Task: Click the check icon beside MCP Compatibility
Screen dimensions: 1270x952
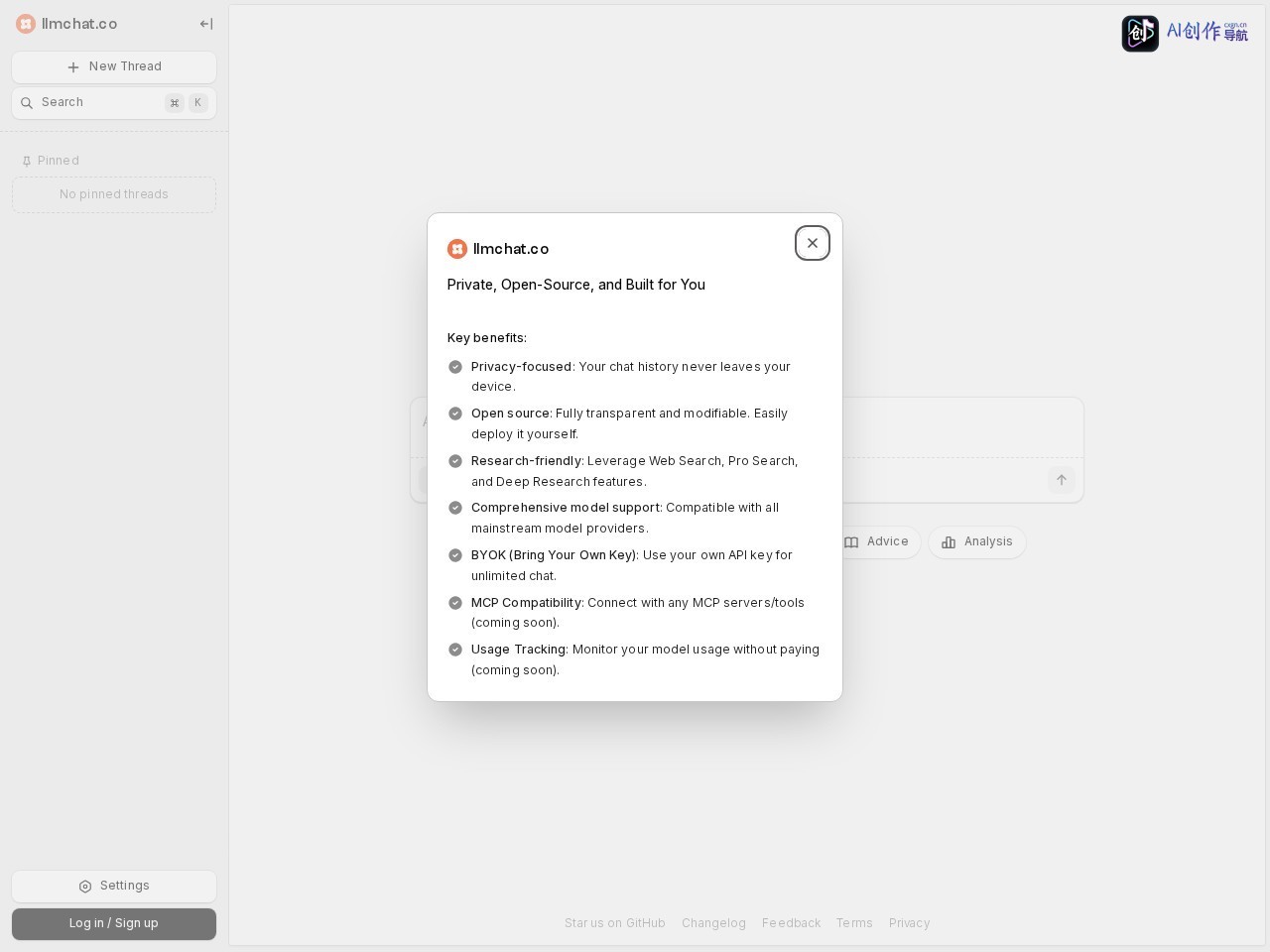Action: (455, 603)
